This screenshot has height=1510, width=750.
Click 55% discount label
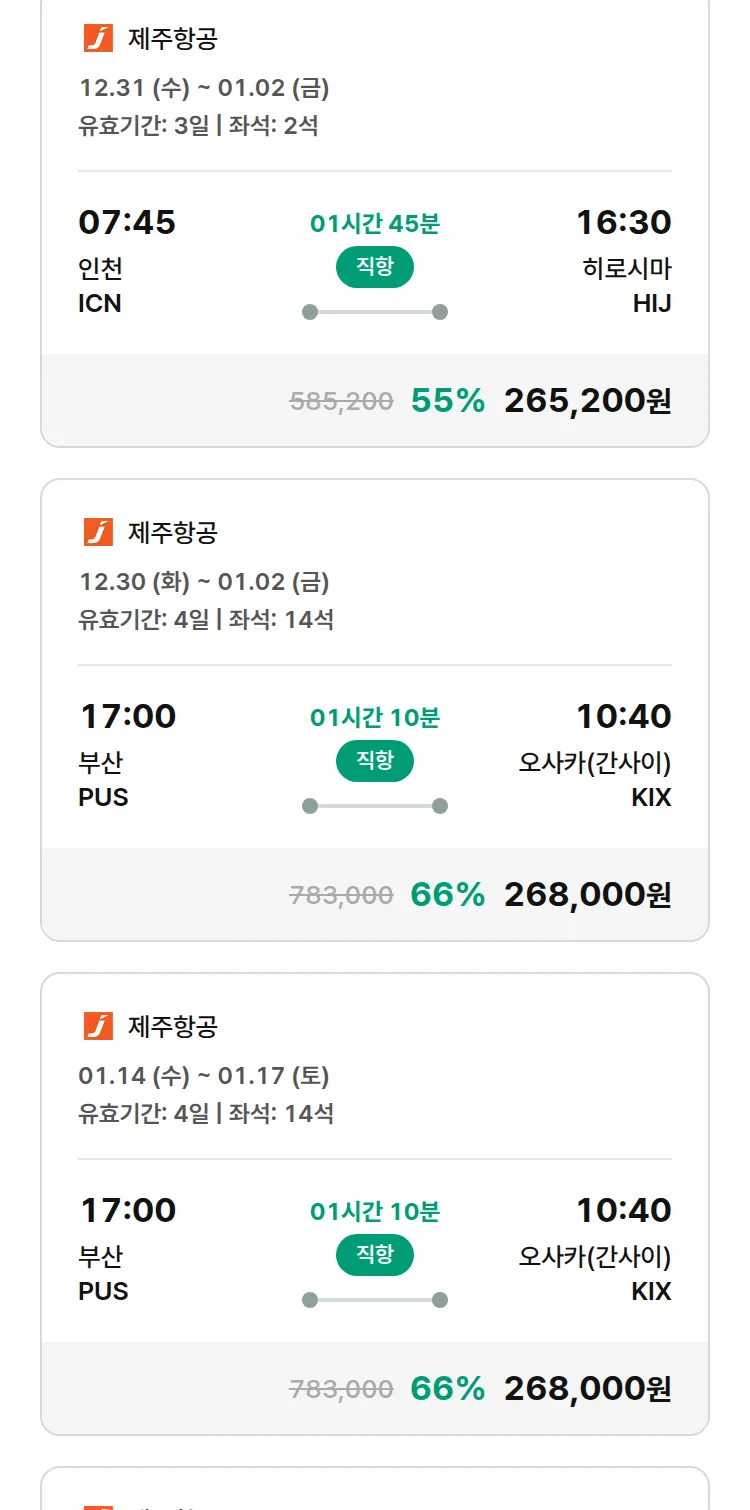tap(447, 401)
